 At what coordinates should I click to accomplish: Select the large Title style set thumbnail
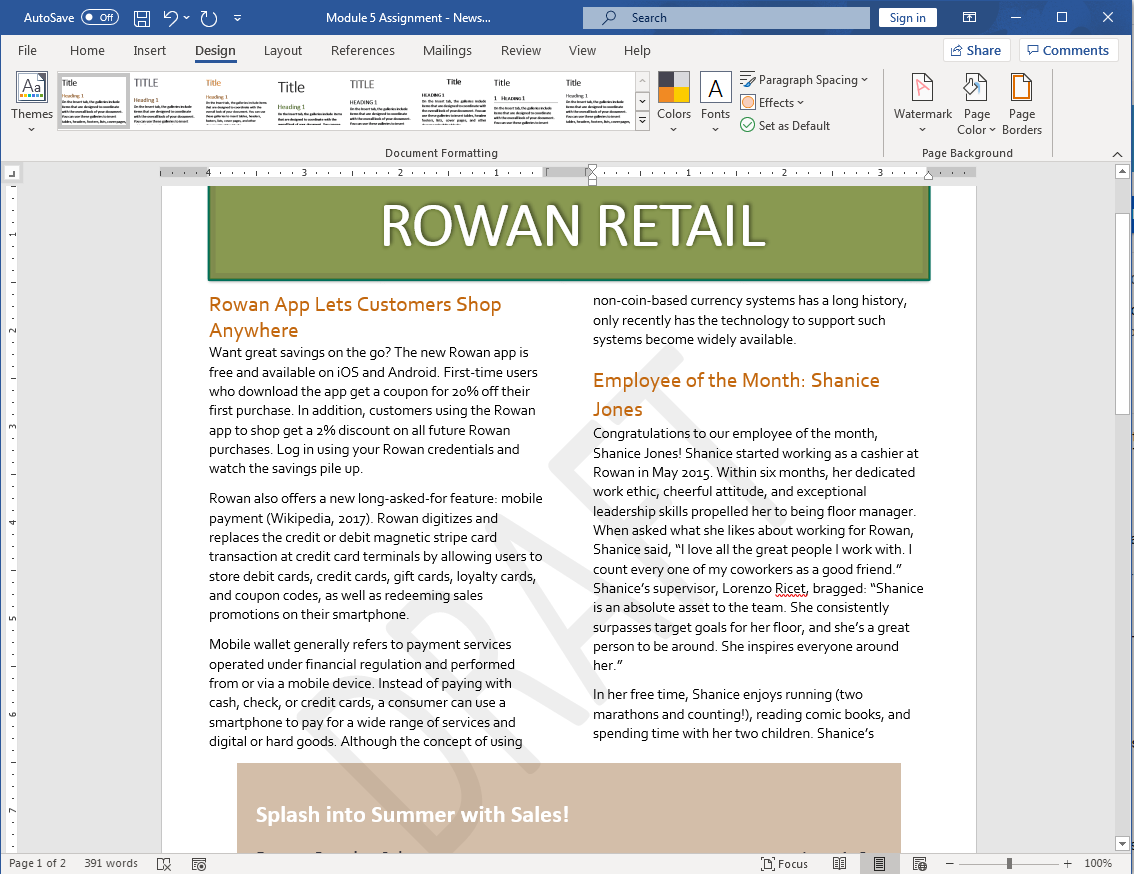coord(309,101)
